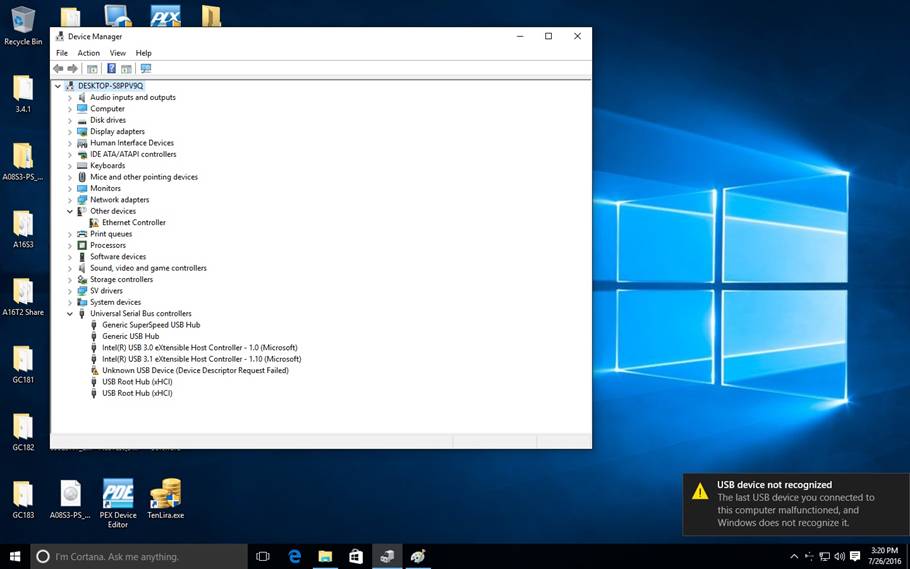The image size is (910, 569).
Task: Expand the Display adapters chevron
Action: click(x=70, y=132)
